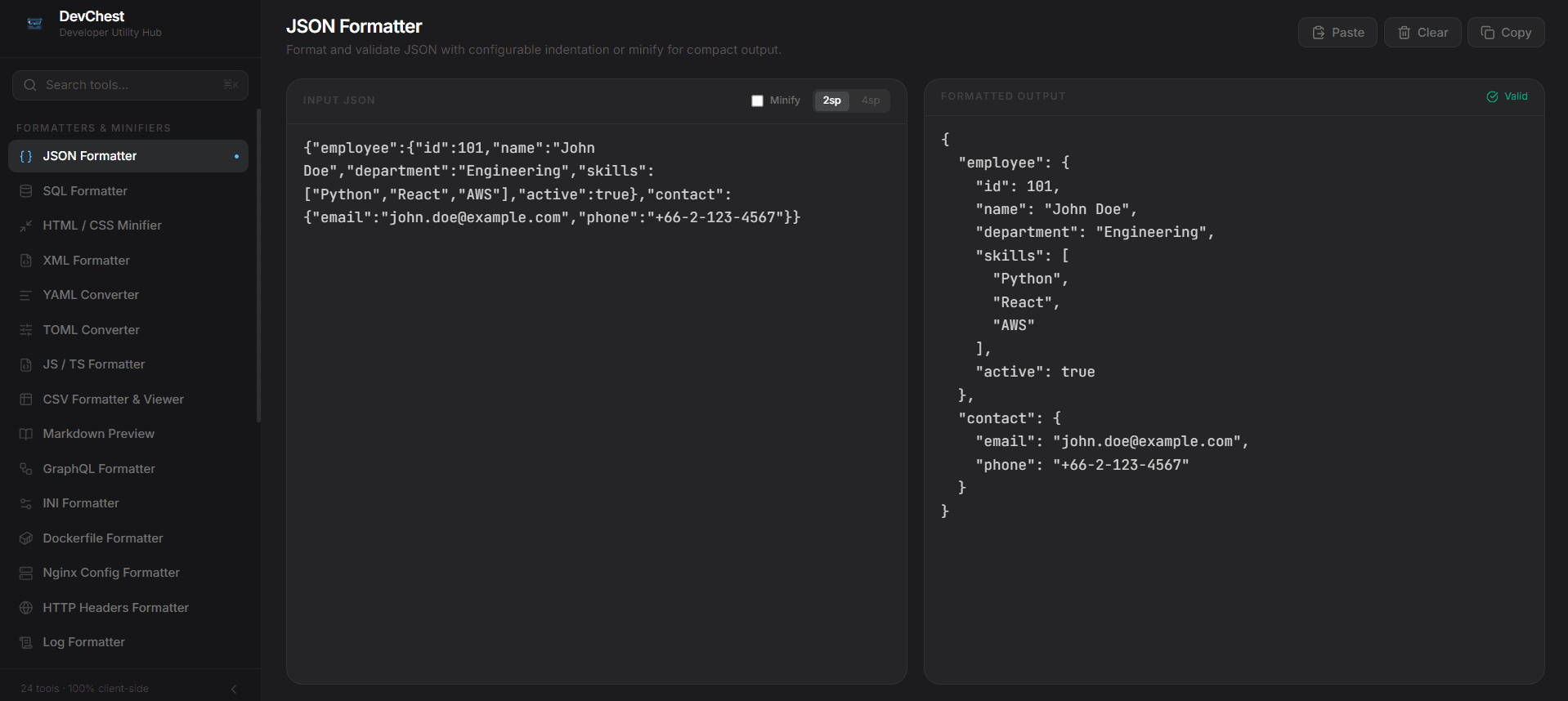Click the "phone" line in formatted output
This screenshot has height=701, width=1568.
coord(1082,465)
